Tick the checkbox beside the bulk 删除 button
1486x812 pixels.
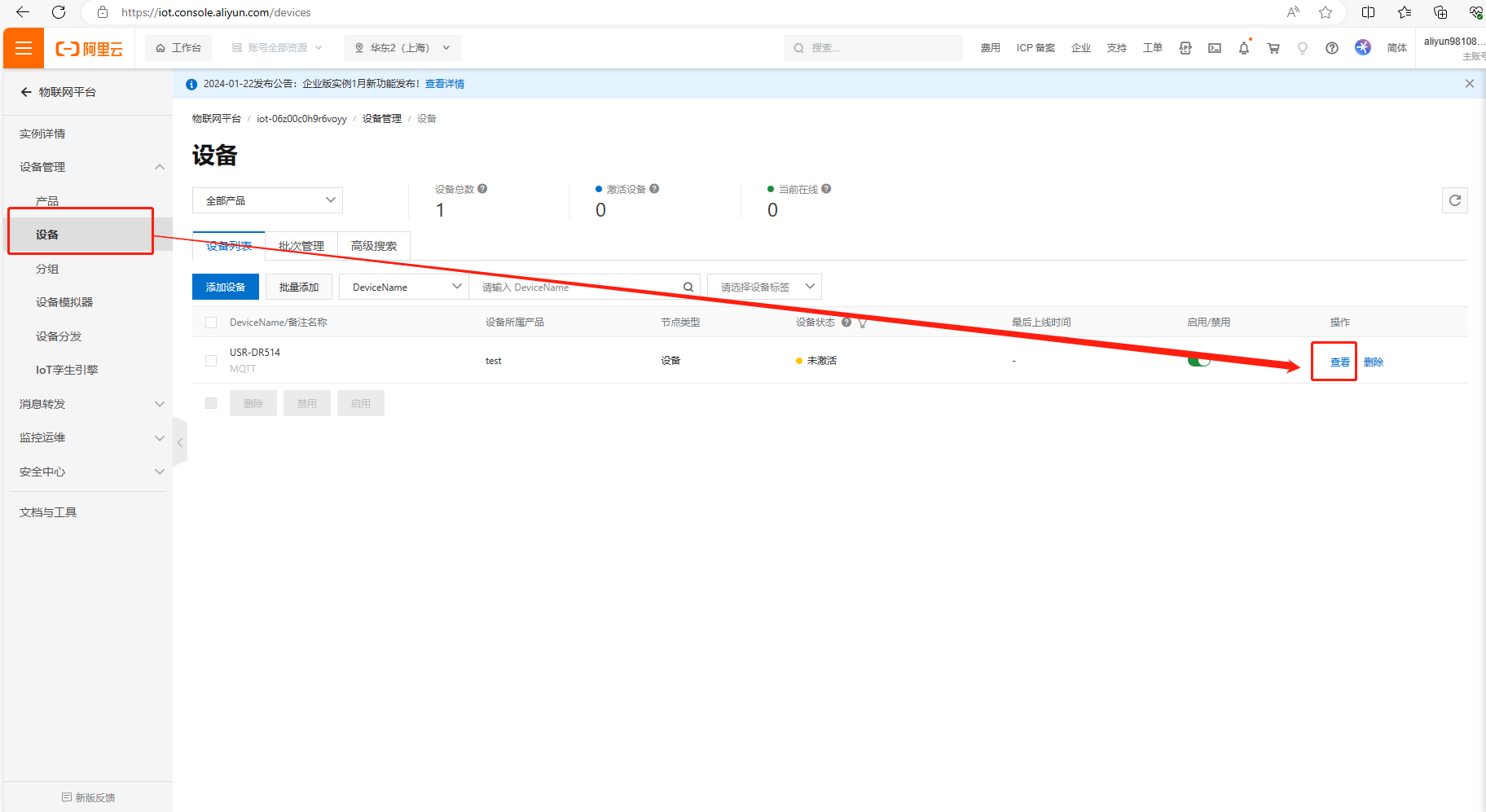[211, 403]
